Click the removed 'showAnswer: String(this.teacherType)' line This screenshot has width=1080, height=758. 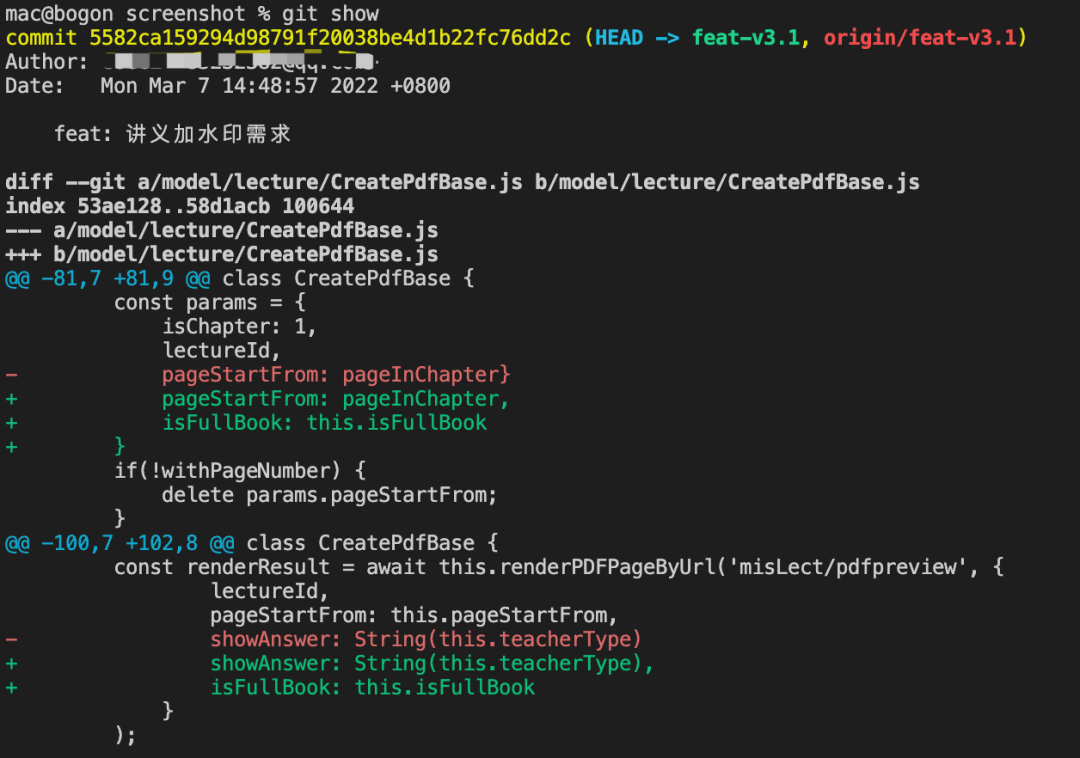[426, 640]
